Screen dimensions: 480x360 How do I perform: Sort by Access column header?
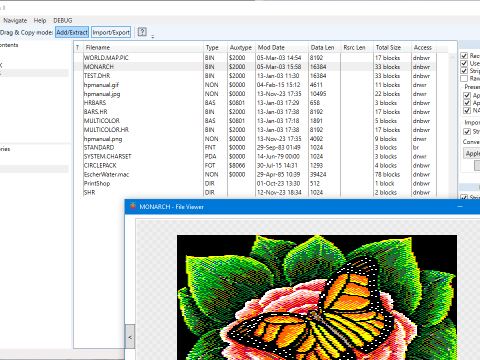click(x=423, y=47)
